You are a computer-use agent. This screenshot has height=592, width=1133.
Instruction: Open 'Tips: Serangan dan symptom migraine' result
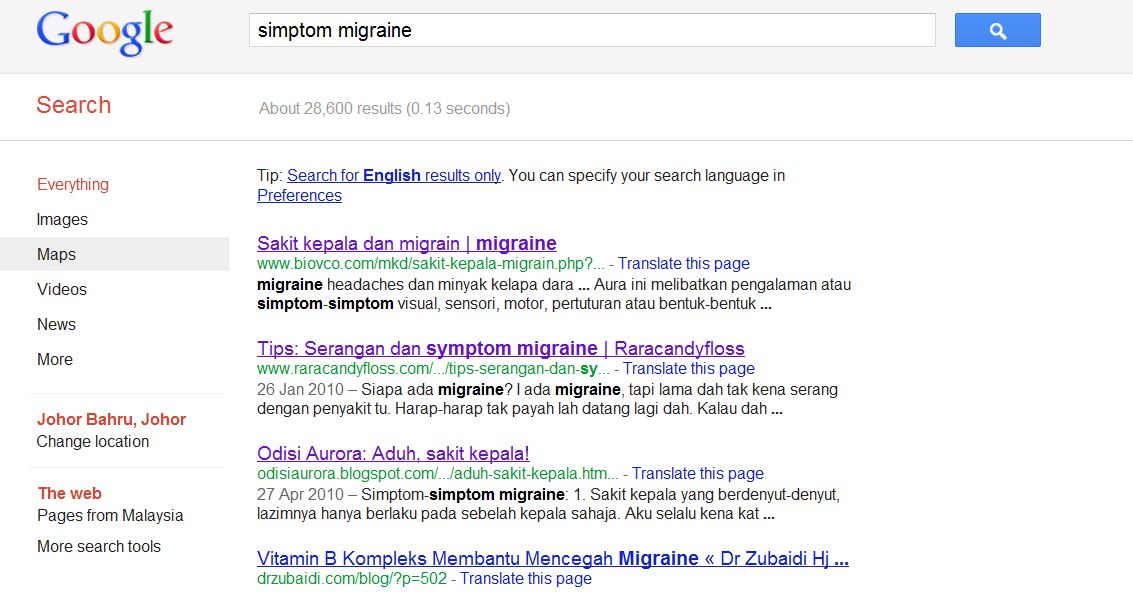[501, 348]
